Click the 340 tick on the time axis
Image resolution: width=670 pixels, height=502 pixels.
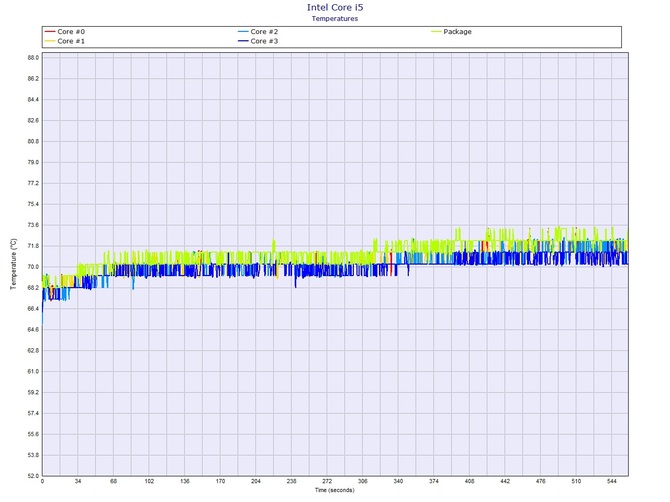pyautogui.click(x=398, y=481)
